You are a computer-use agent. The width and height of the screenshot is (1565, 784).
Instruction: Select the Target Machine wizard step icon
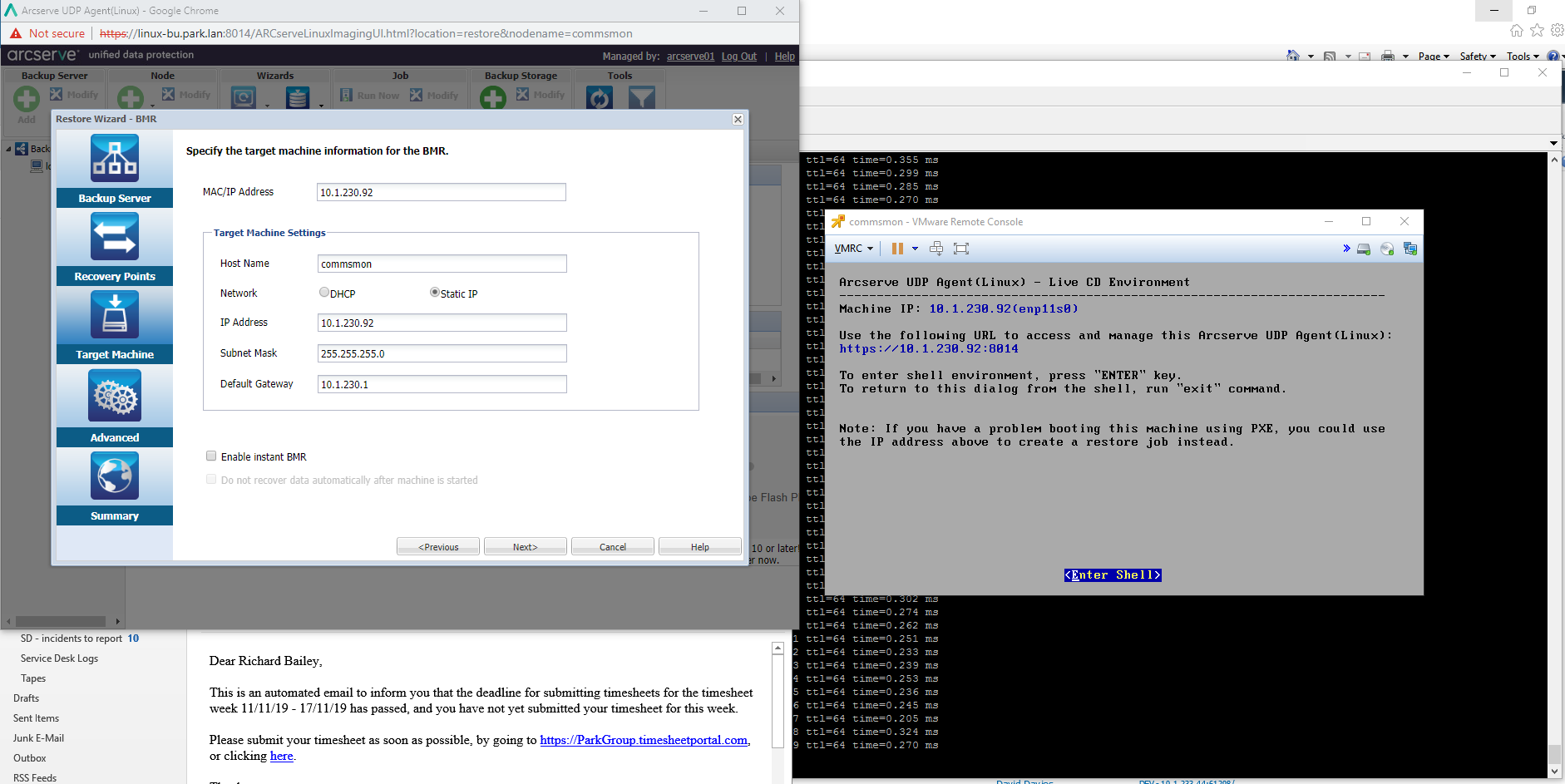coord(115,315)
